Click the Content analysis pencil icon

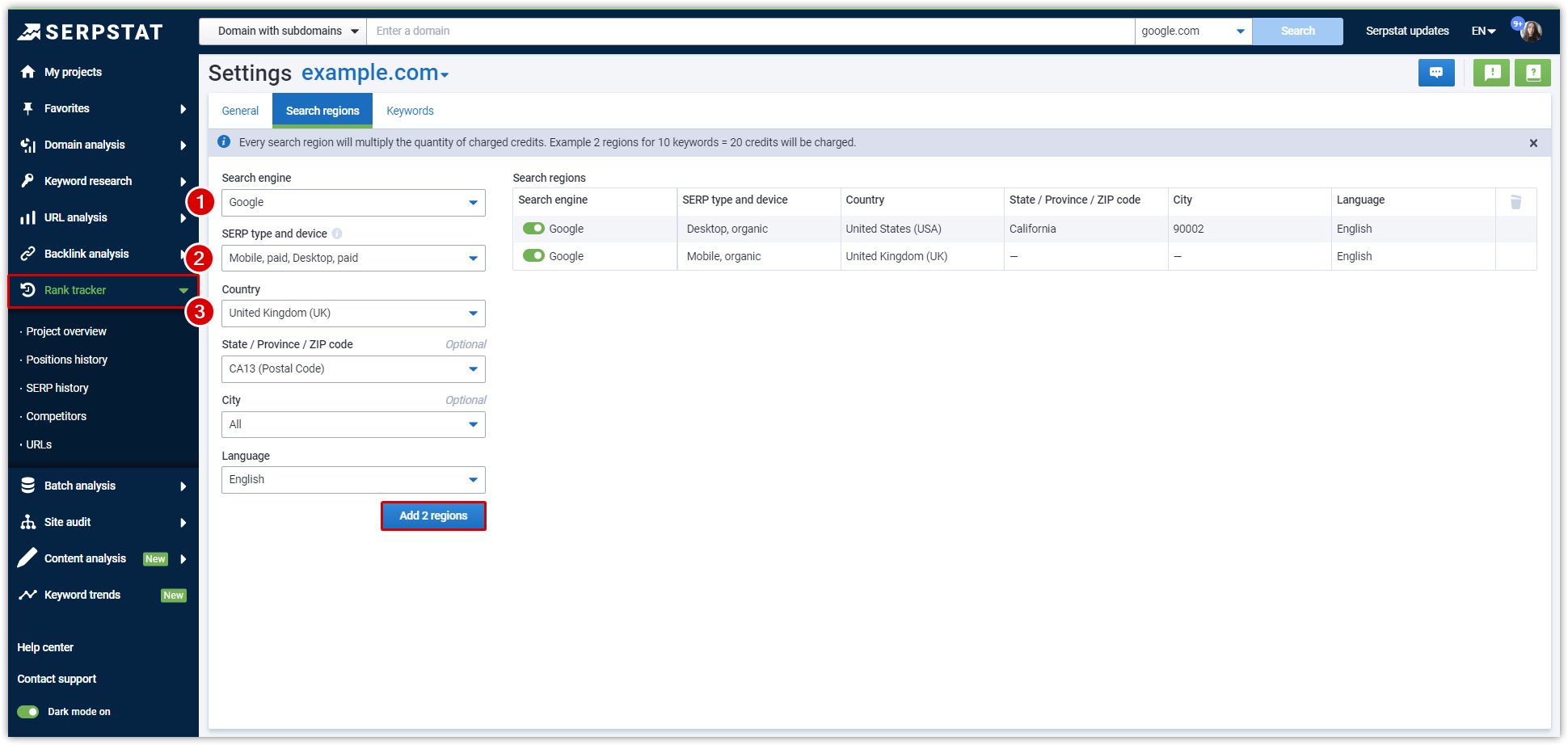[27, 558]
